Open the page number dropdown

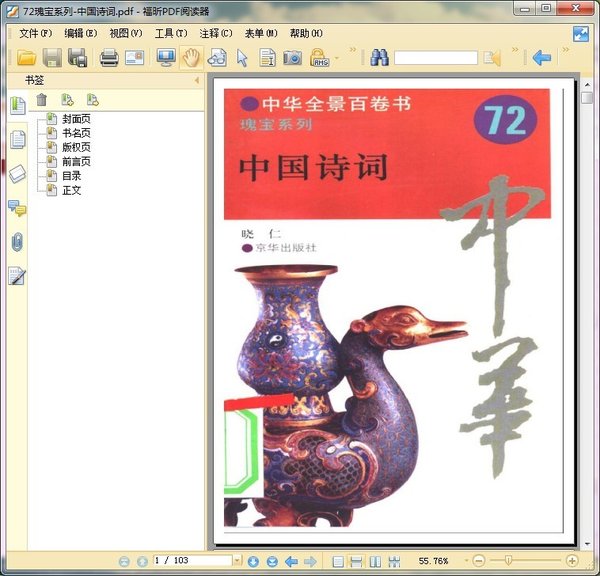[x=237, y=561]
